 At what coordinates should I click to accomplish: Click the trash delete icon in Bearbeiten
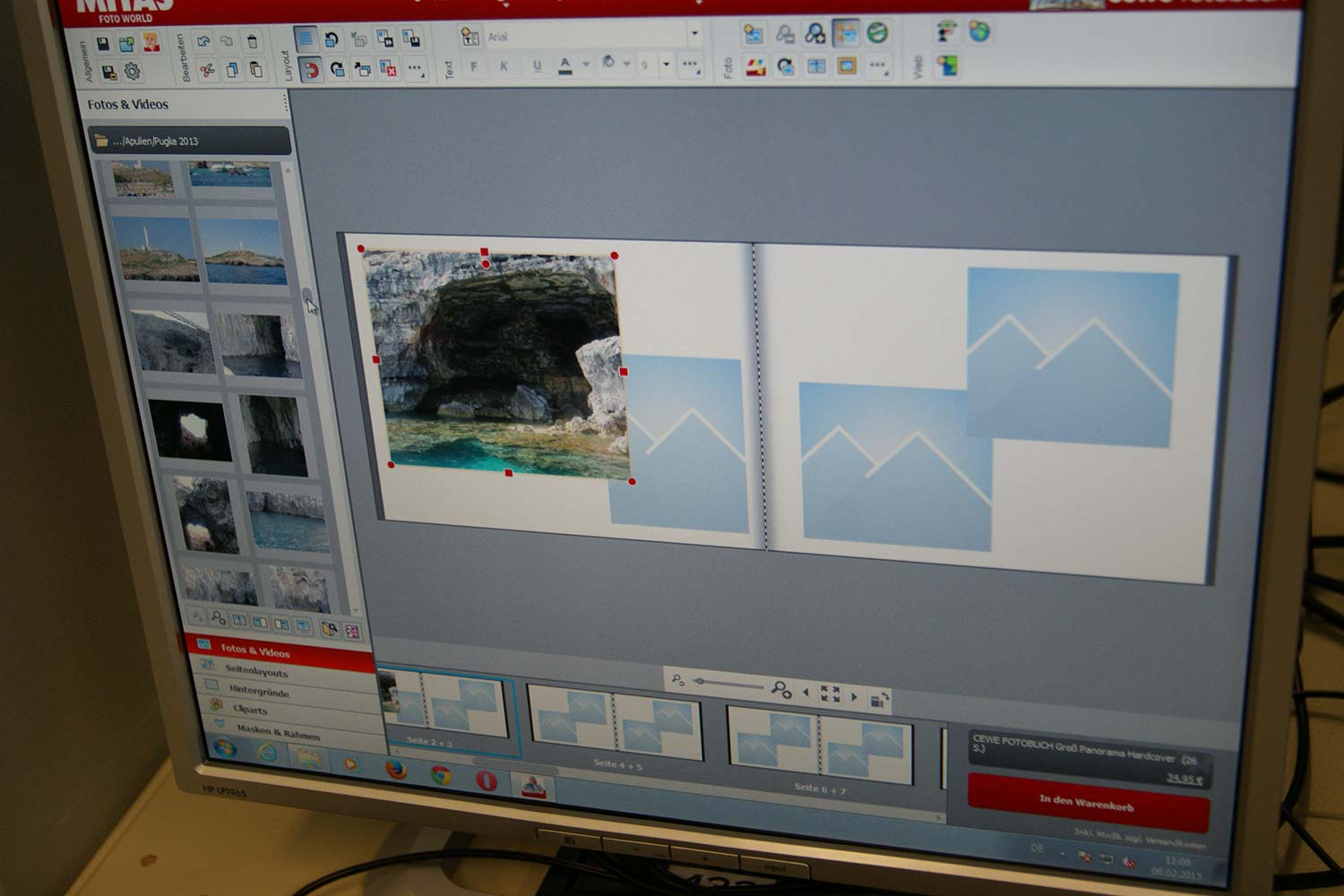(x=253, y=41)
